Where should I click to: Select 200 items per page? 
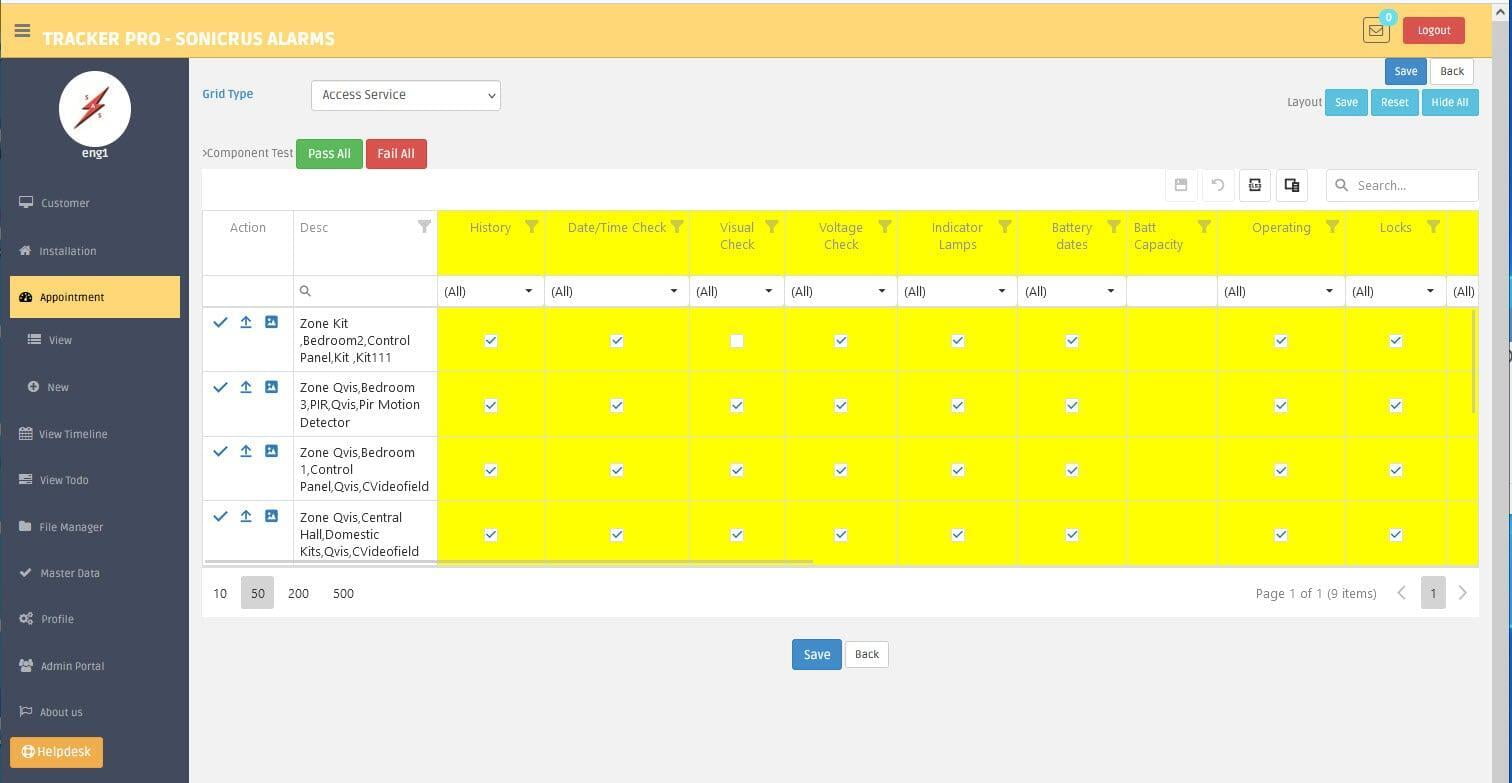coord(298,593)
